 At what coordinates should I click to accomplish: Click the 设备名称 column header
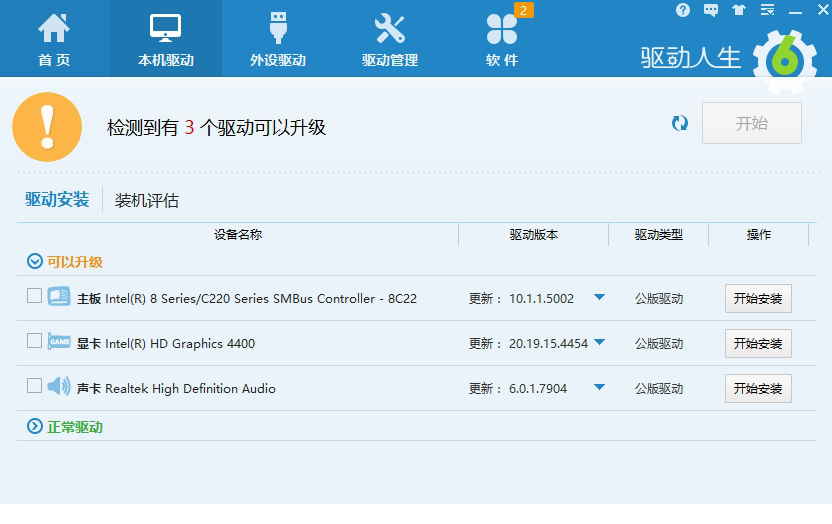[x=238, y=234]
